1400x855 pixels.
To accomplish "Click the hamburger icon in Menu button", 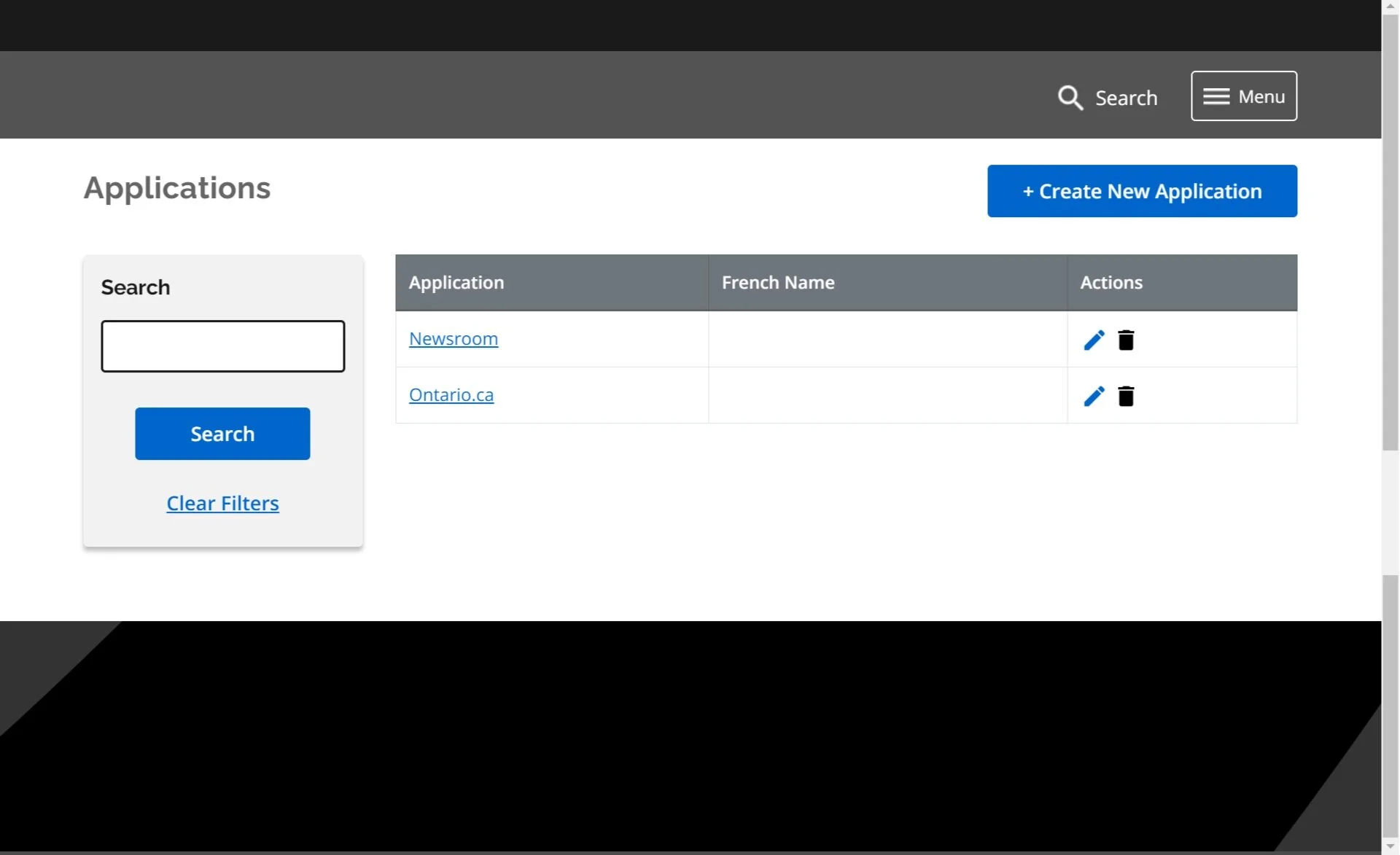I will click(1216, 96).
